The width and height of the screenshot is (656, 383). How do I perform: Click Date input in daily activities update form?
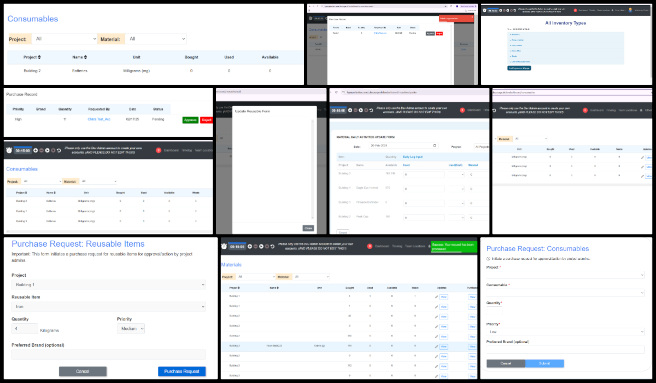coord(403,146)
